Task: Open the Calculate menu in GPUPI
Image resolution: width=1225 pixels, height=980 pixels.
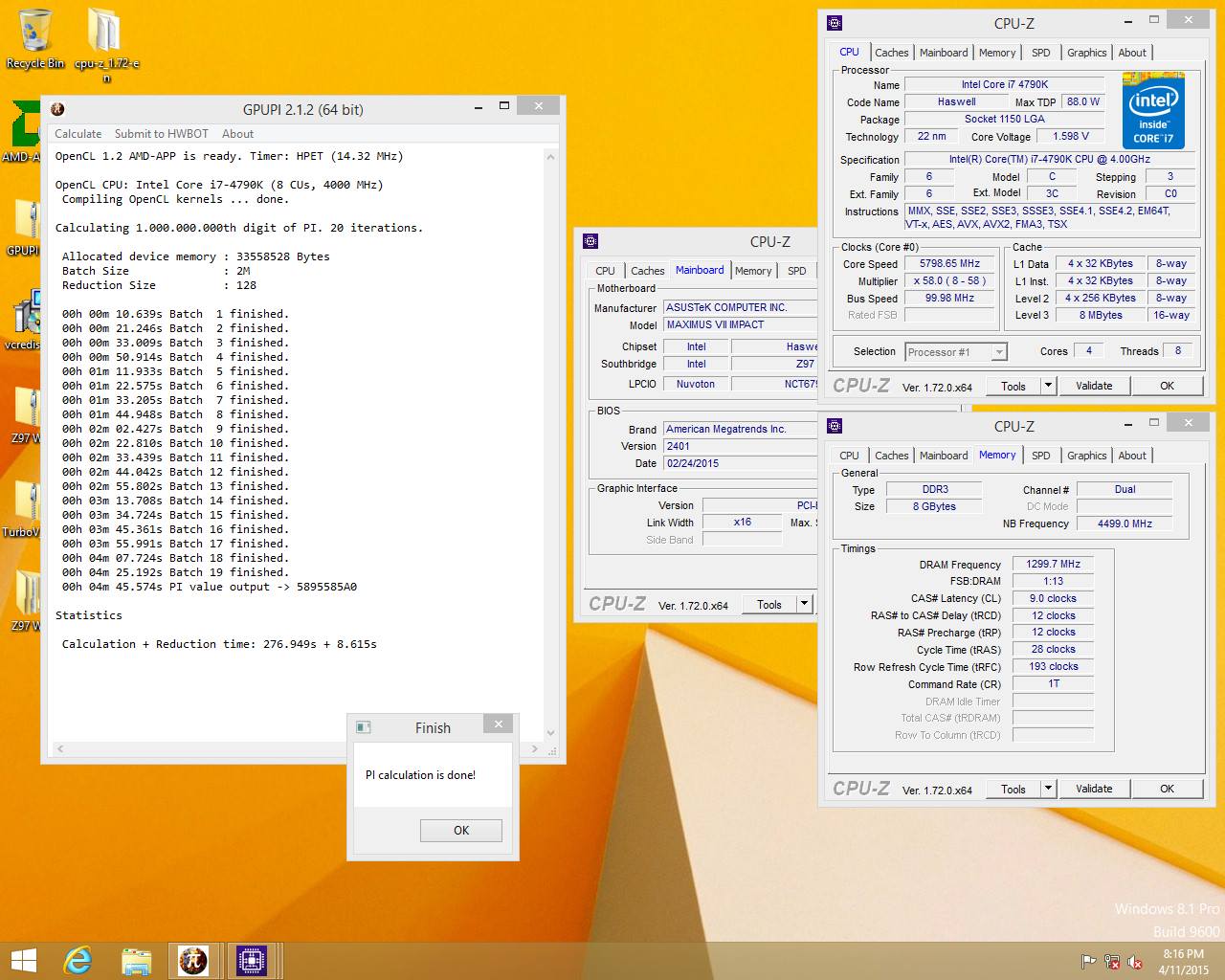Action: pos(78,134)
